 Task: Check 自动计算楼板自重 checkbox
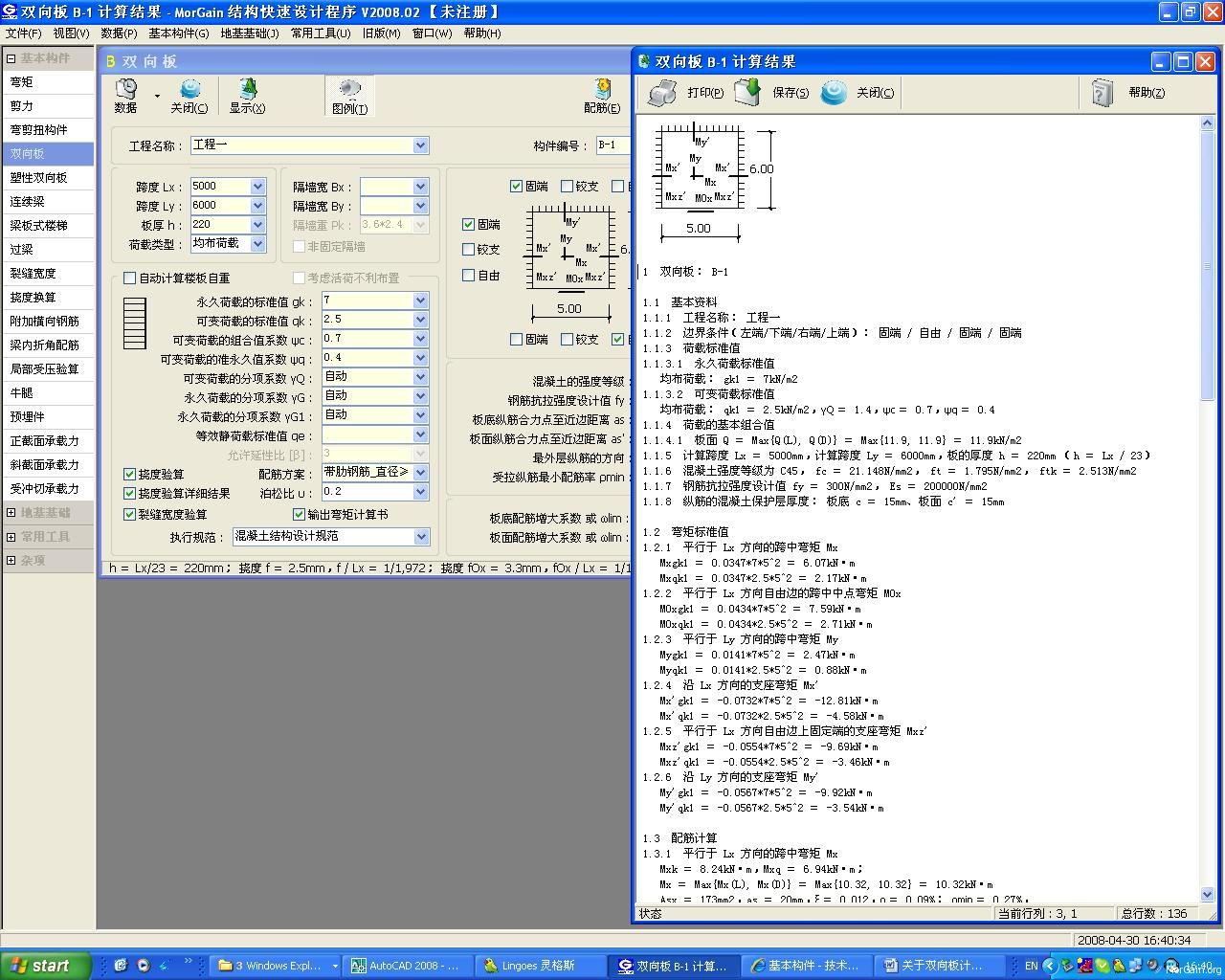(x=130, y=278)
